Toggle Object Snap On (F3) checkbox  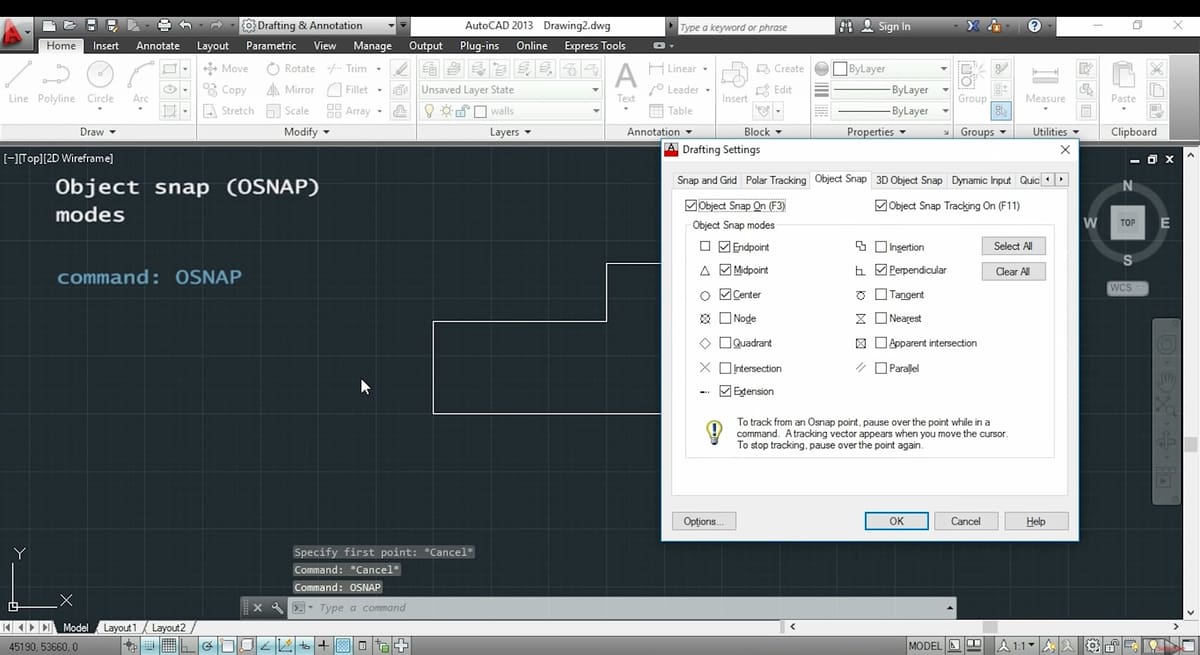coord(691,206)
